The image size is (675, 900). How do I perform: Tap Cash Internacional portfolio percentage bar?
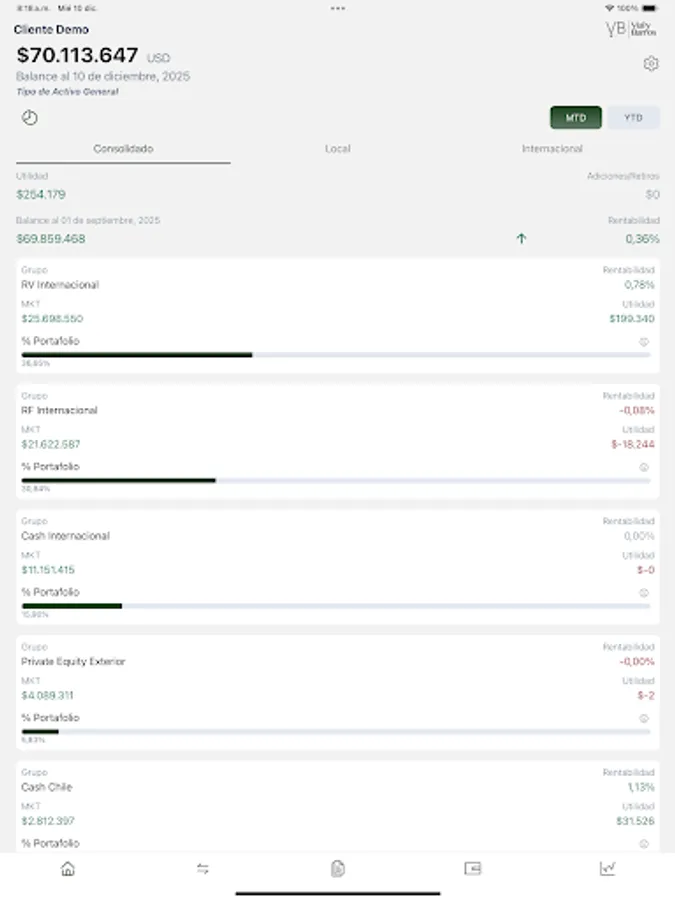coord(336,606)
